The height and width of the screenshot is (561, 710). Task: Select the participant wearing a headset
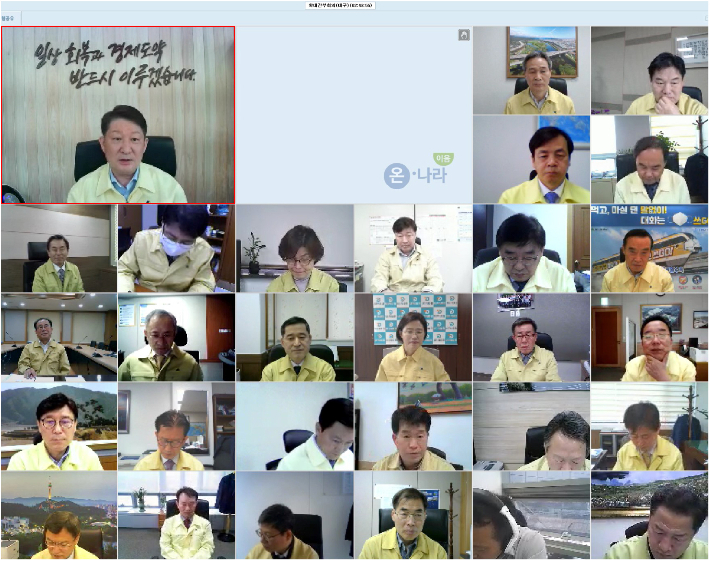pyautogui.click(x=530, y=516)
